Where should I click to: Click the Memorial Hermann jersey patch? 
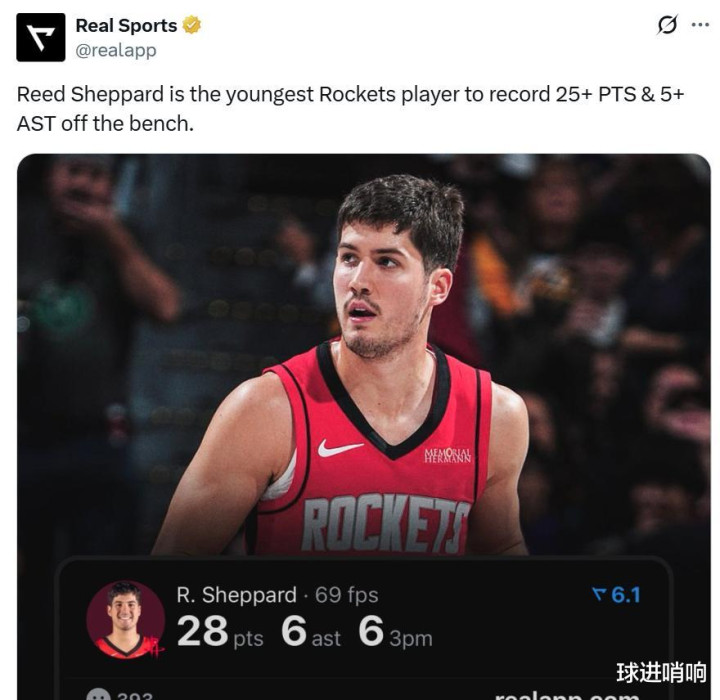pyautogui.click(x=448, y=455)
